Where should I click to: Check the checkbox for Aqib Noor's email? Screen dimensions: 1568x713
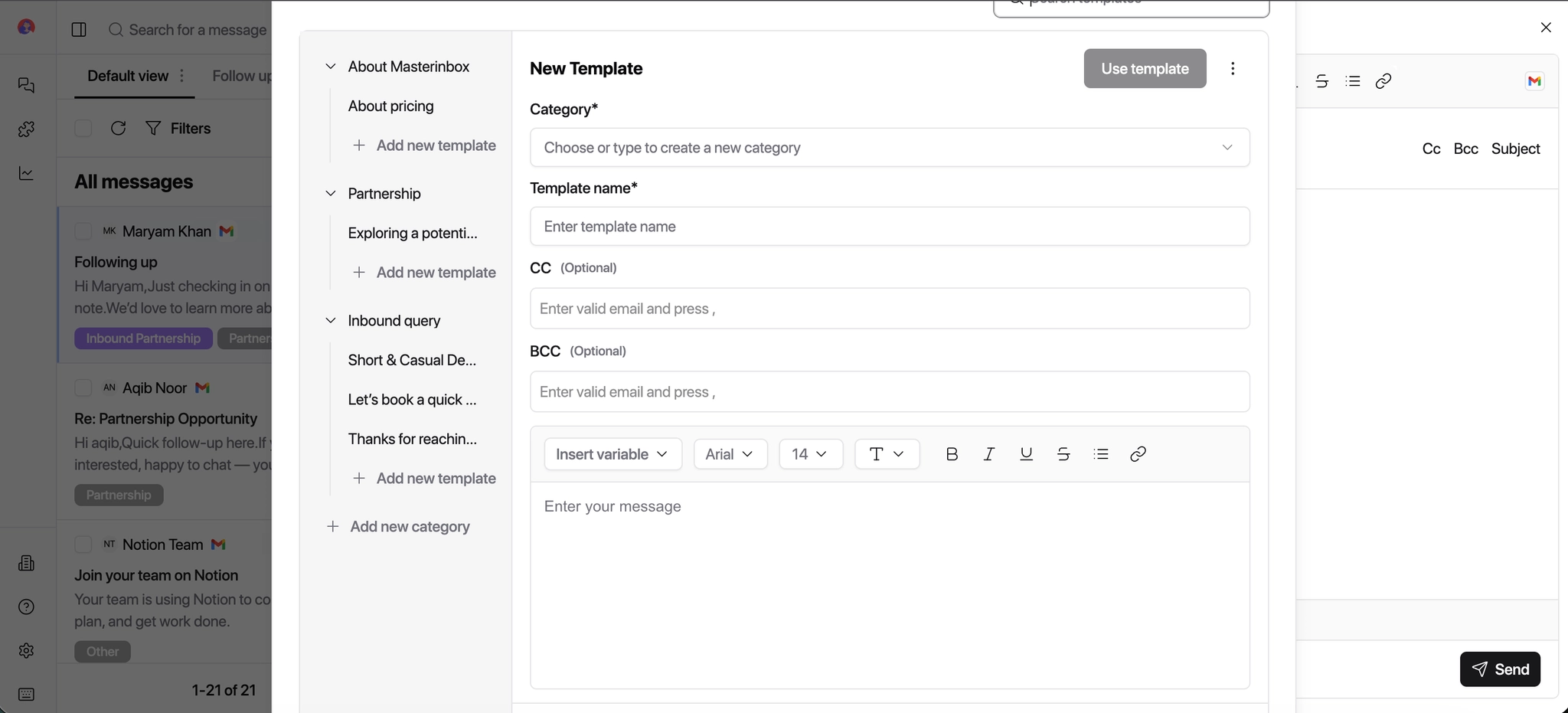pos(83,388)
